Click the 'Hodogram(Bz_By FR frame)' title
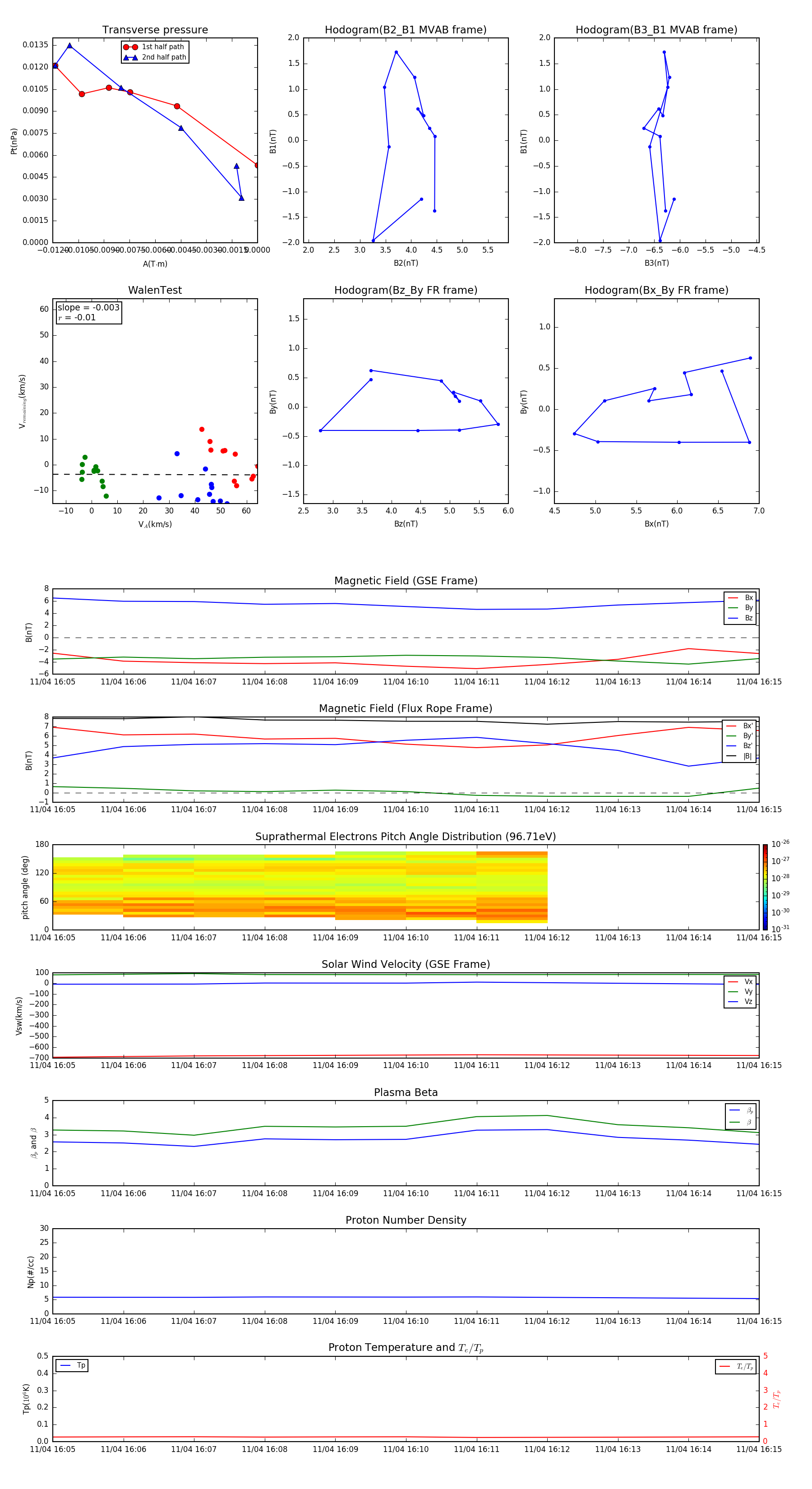Viewport: 812px width, 1489px height. (x=406, y=290)
